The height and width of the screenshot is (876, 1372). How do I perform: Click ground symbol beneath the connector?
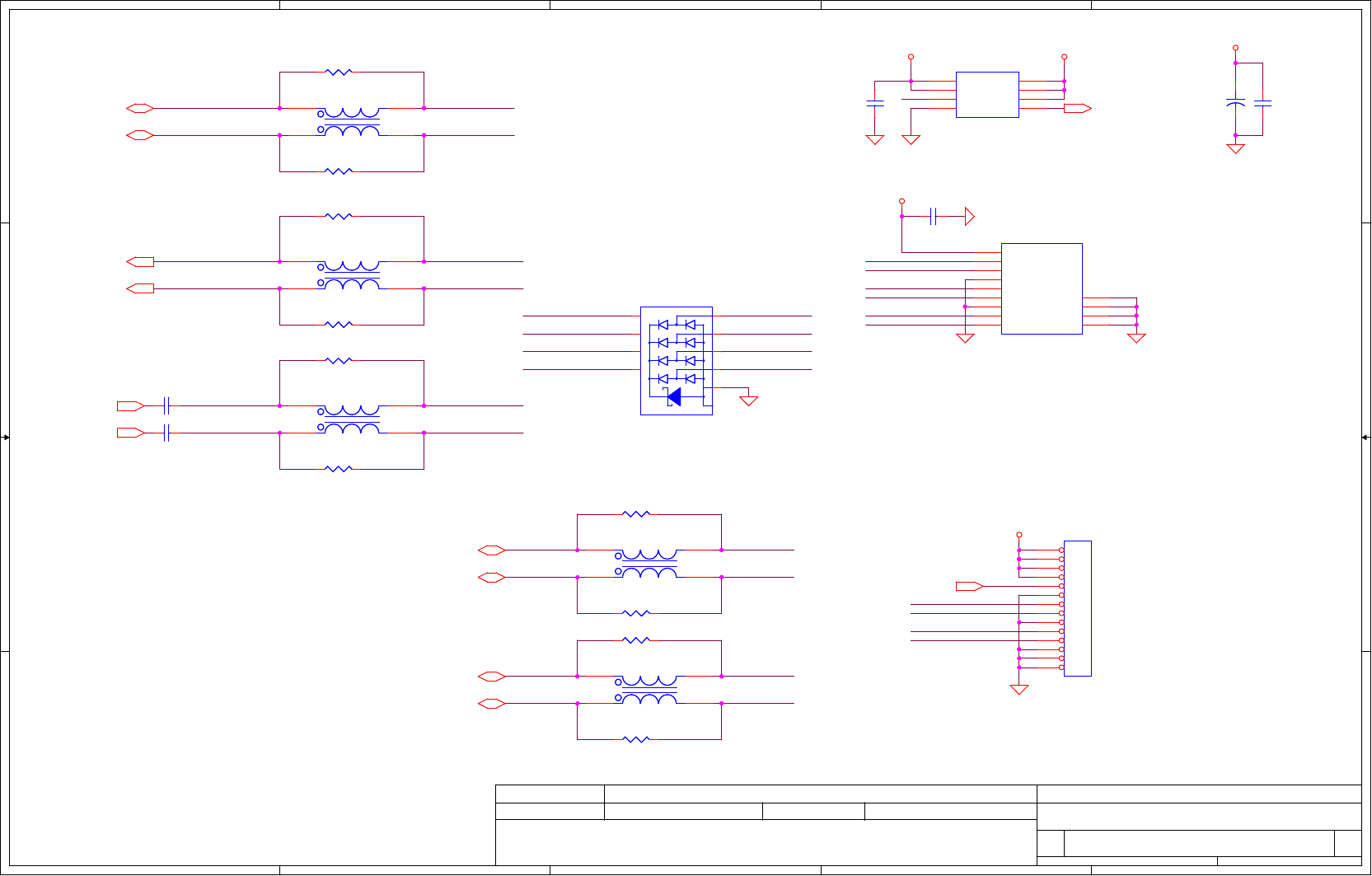[1019, 690]
